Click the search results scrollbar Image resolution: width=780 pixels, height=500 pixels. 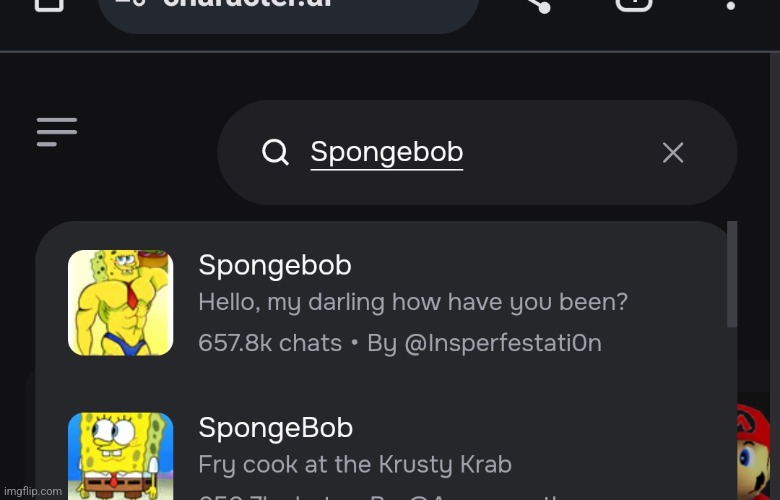732,274
